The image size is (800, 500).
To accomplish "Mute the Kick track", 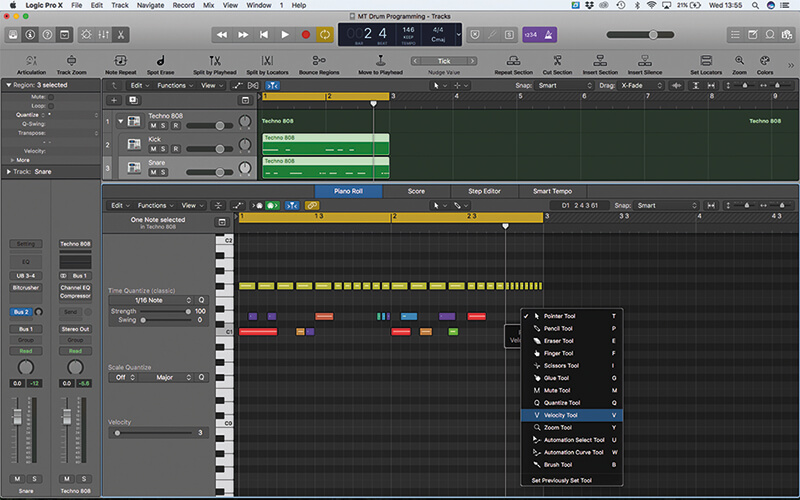I will tap(153, 149).
